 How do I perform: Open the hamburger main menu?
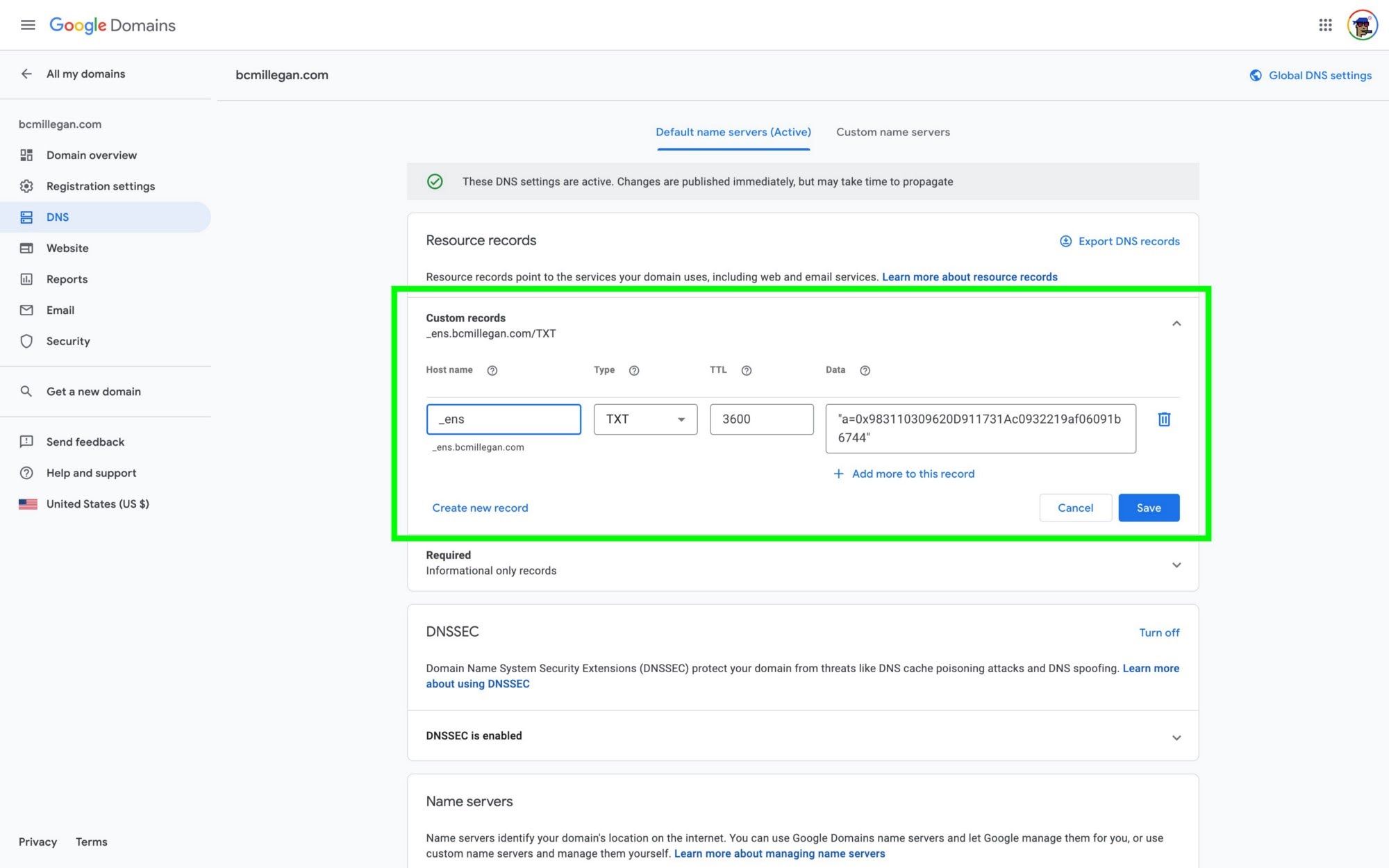point(28,25)
